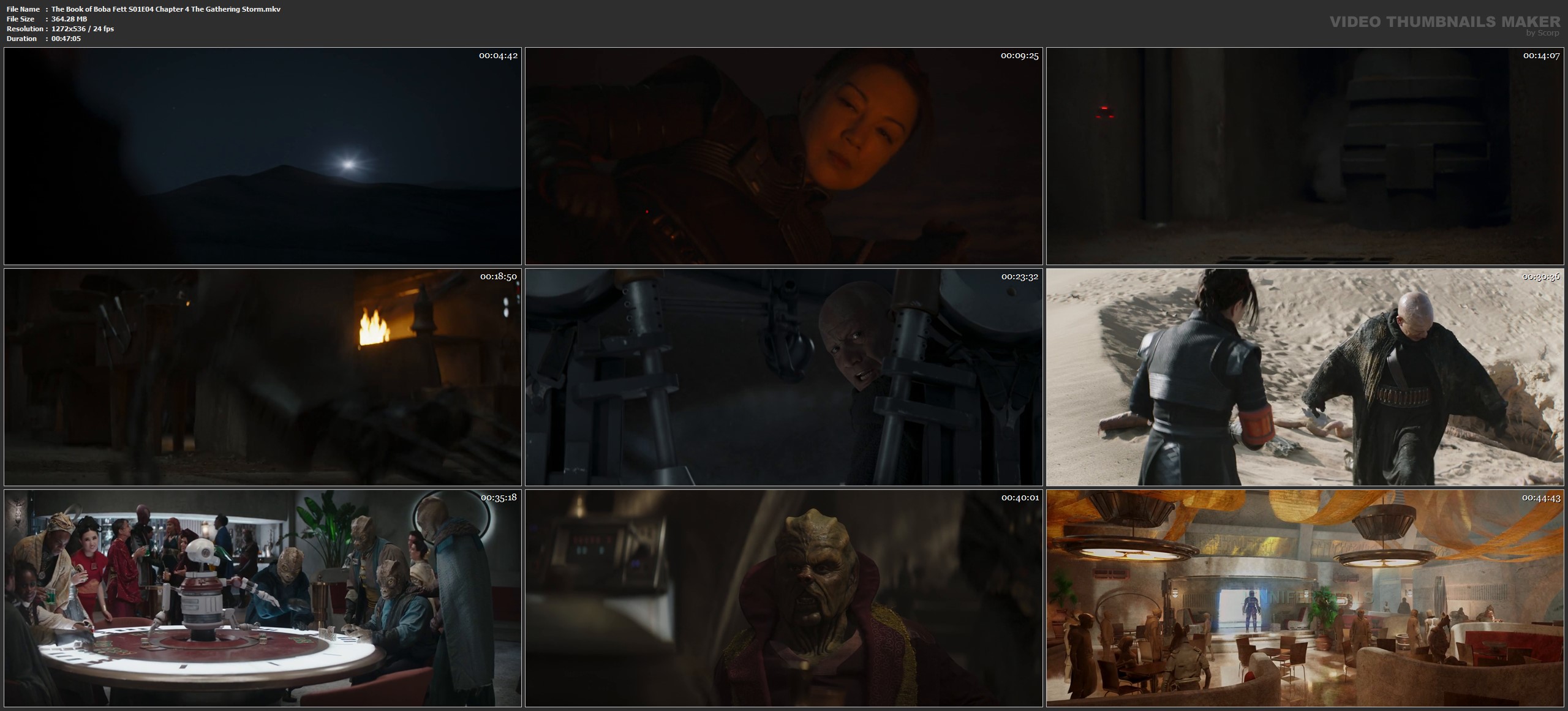Image resolution: width=1568 pixels, height=711 pixels.
Task: Click the file name text in header
Action: point(165,9)
